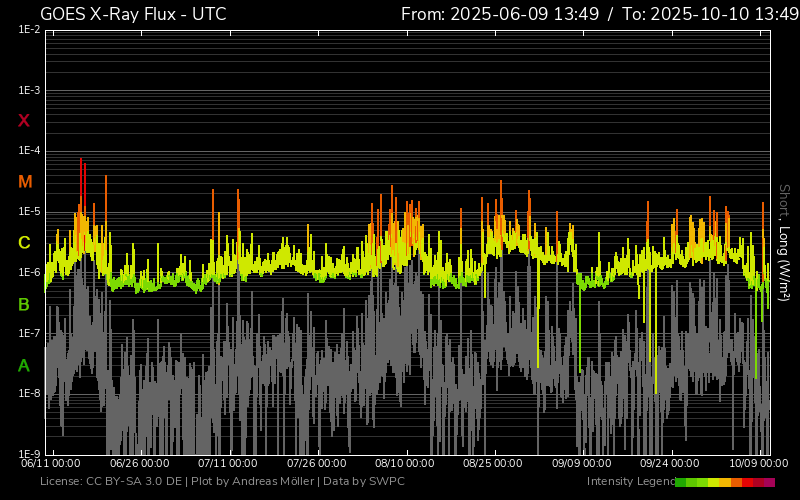Click the License CC BY-SA 3.0 DE text
Image resolution: width=800 pixels, height=500 pixels.
click(x=111, y=482)
